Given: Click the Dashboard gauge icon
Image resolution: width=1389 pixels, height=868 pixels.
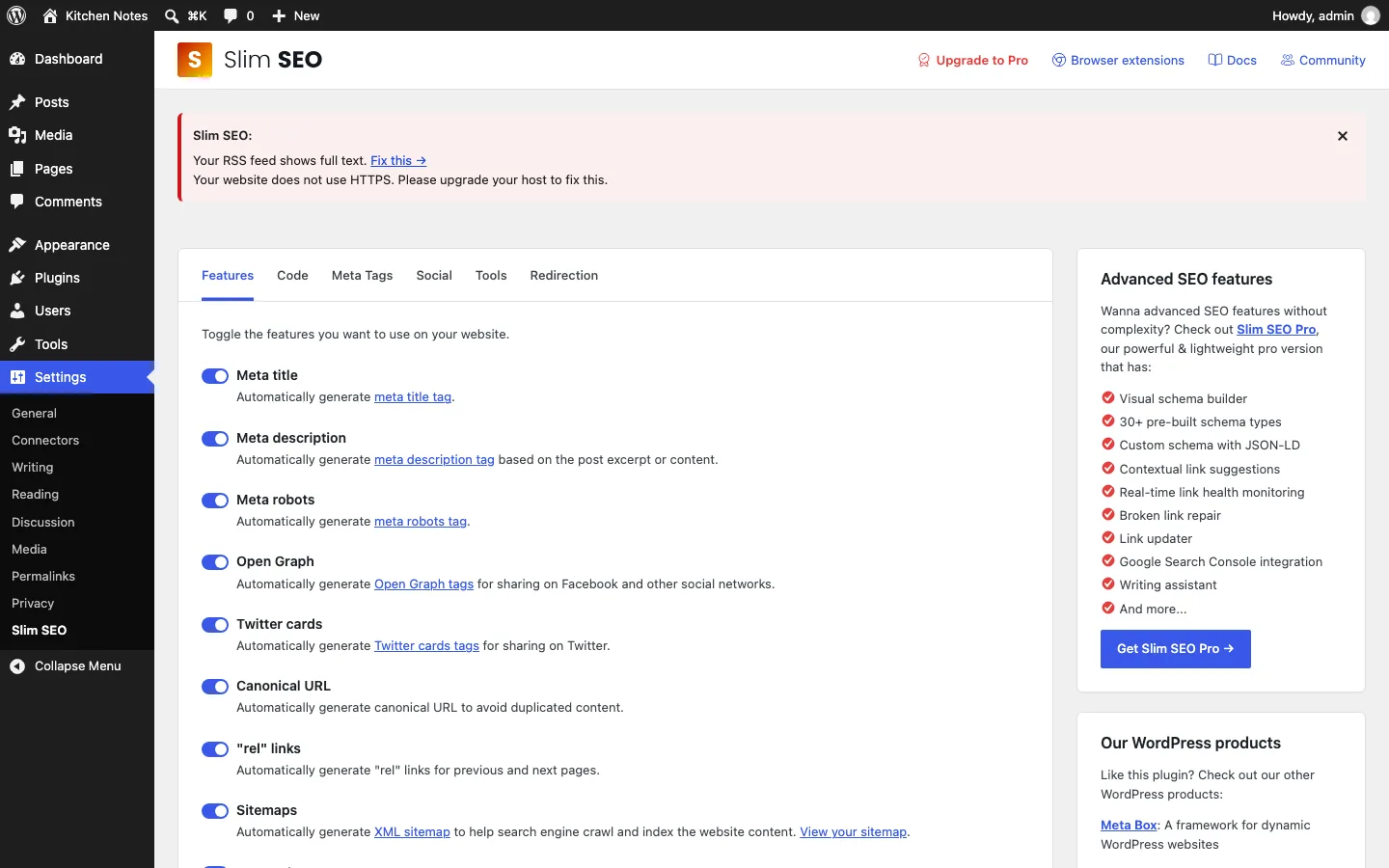Looking at the screenshot, I should [17, 59].
